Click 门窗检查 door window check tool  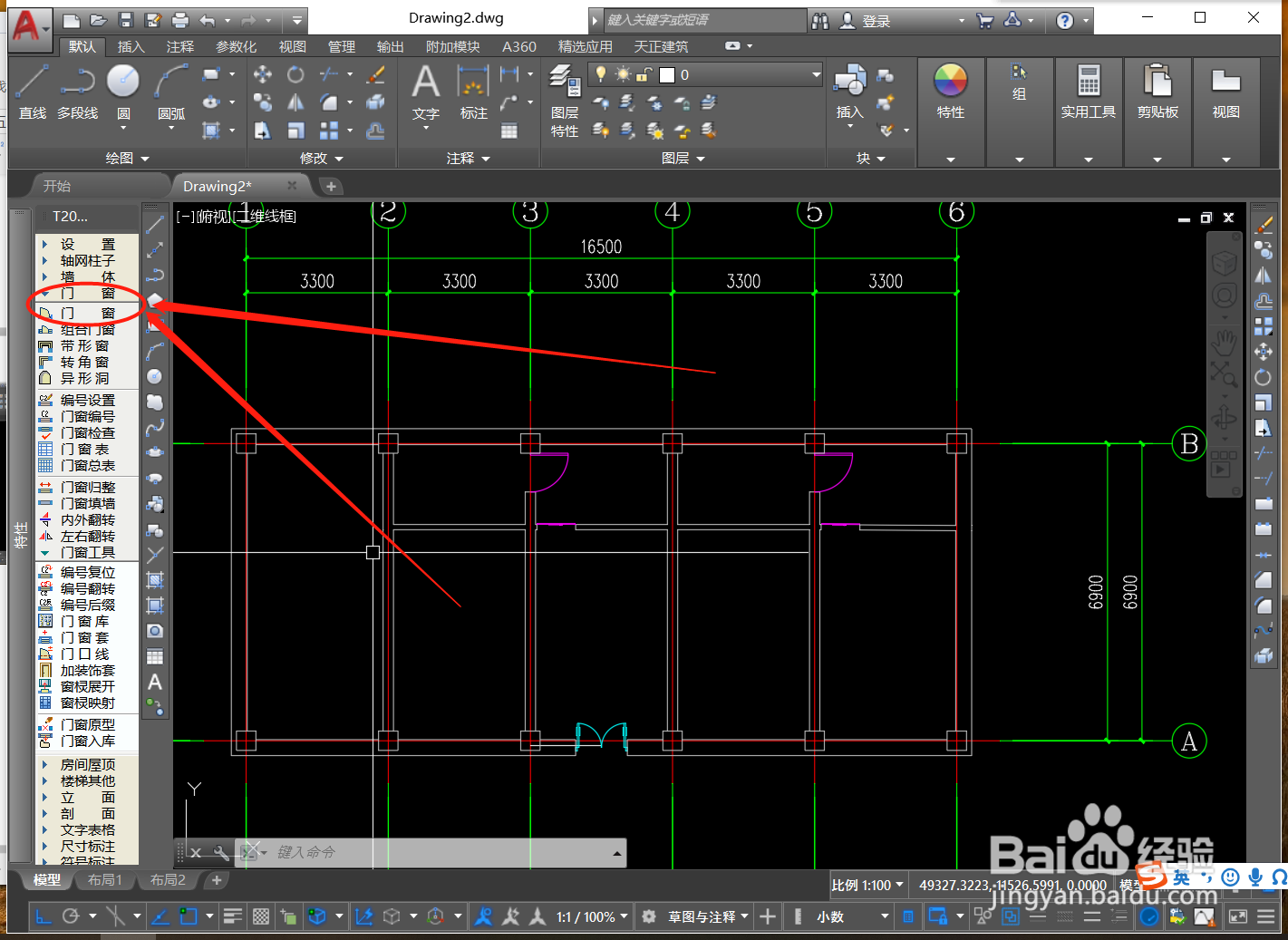point(79,433)
